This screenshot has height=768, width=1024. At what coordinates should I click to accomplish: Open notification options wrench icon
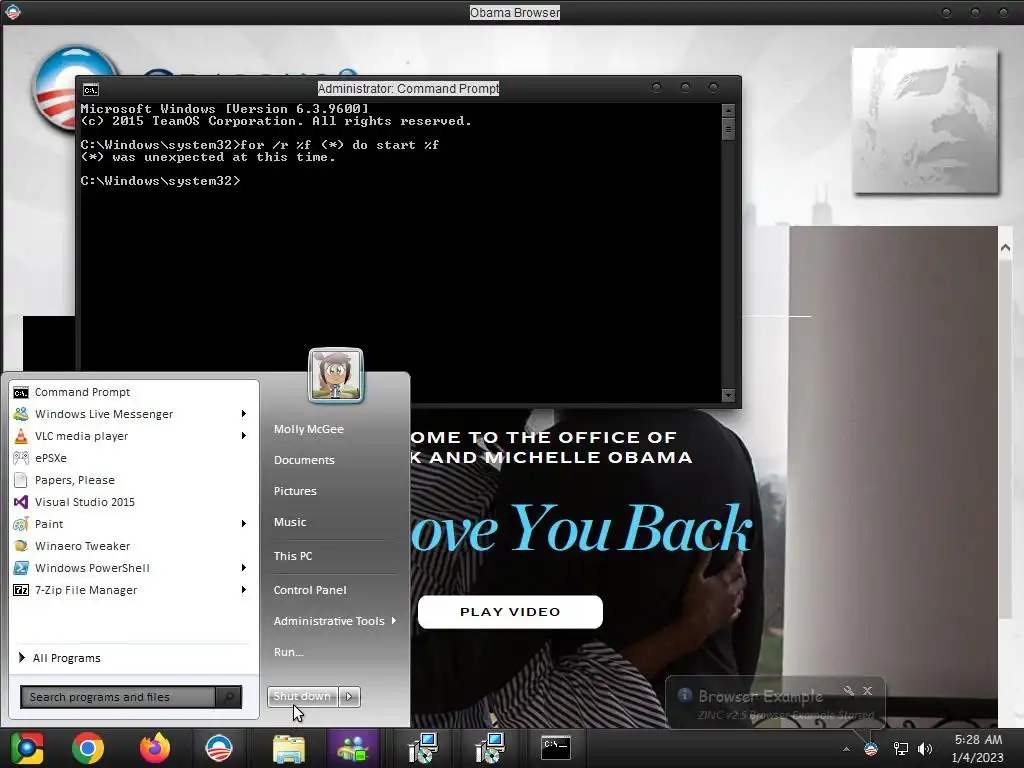pos(848,690)
